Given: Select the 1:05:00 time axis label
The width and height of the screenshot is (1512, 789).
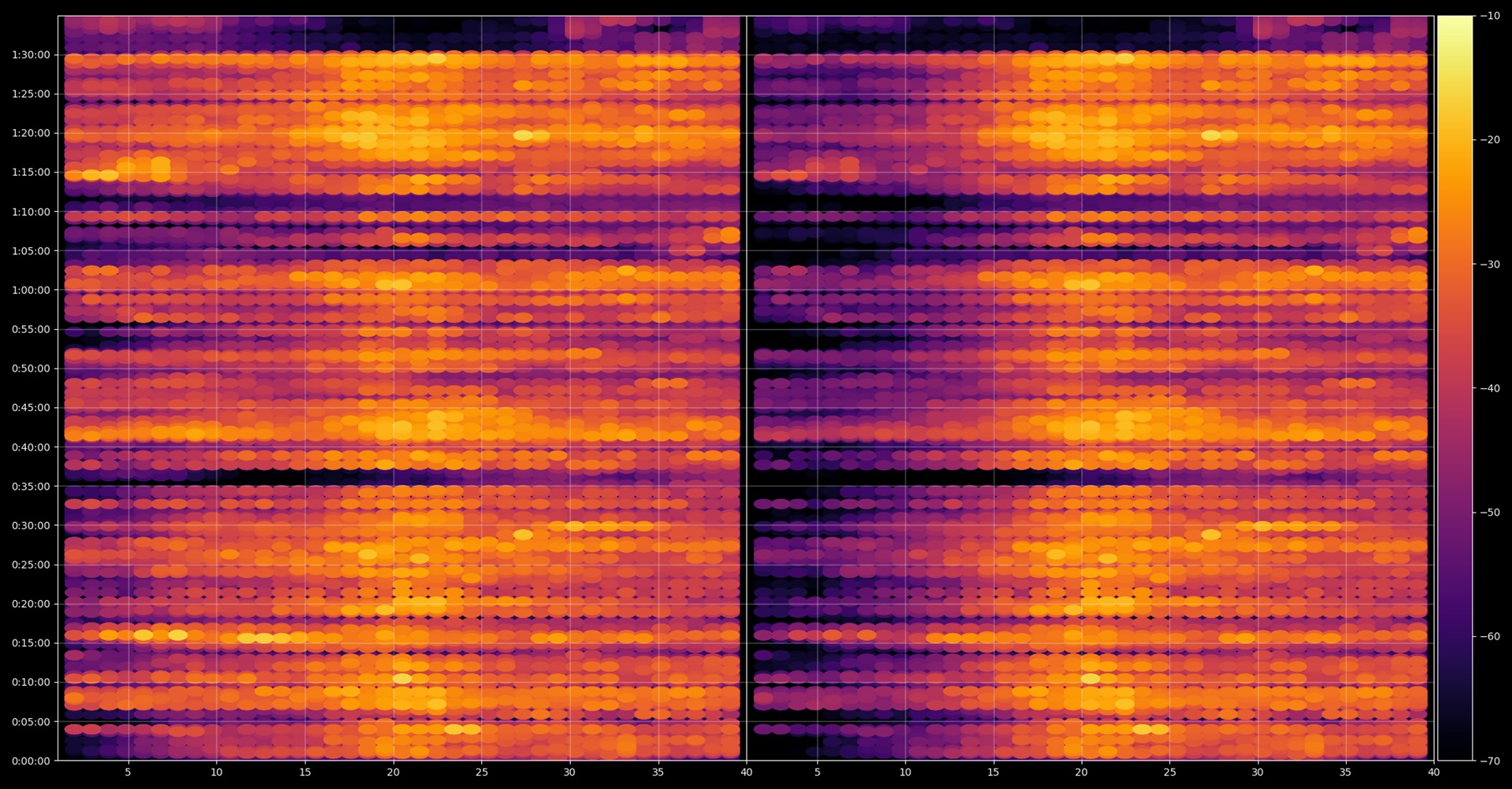Looking at the screenshot, I should click(x=31, y=251).
